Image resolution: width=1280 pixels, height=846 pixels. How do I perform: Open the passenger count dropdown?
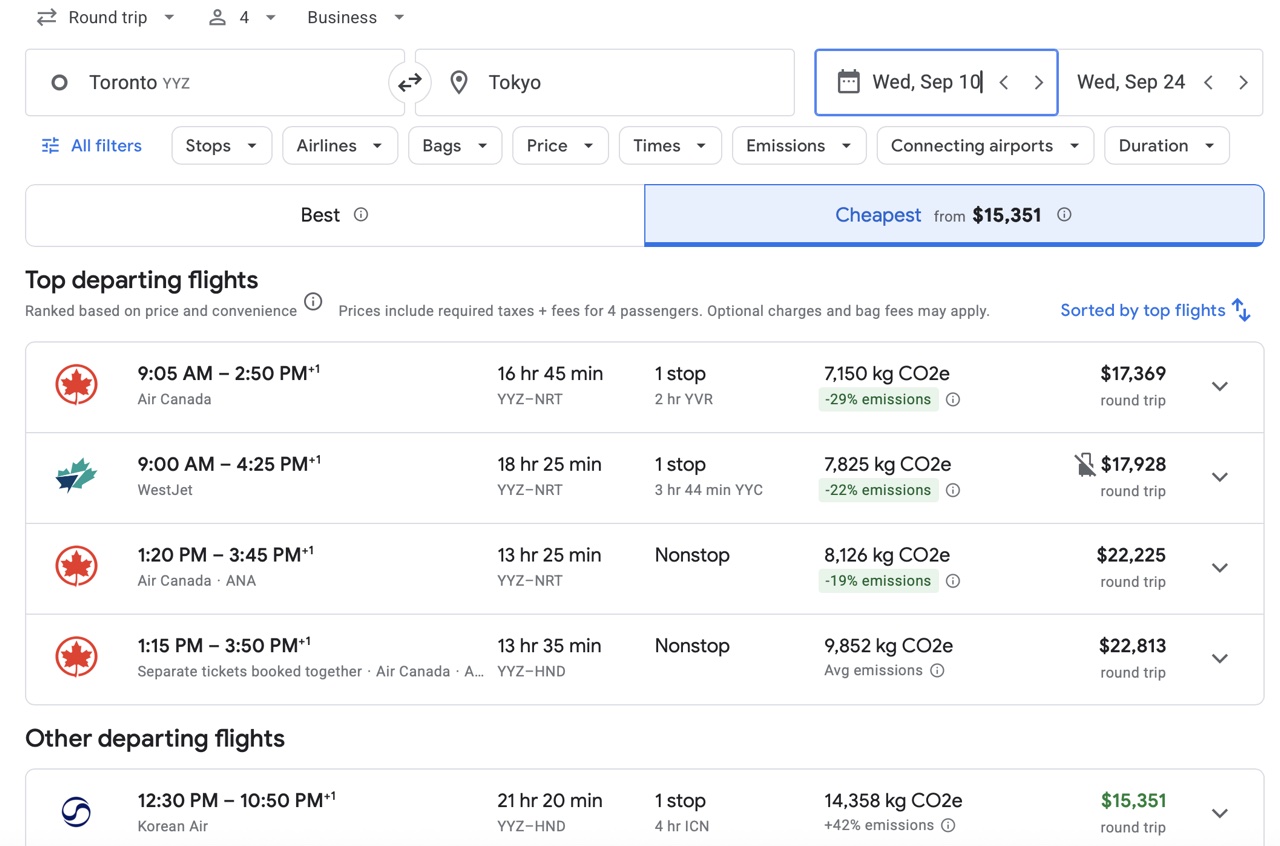[x=241, y=18]
